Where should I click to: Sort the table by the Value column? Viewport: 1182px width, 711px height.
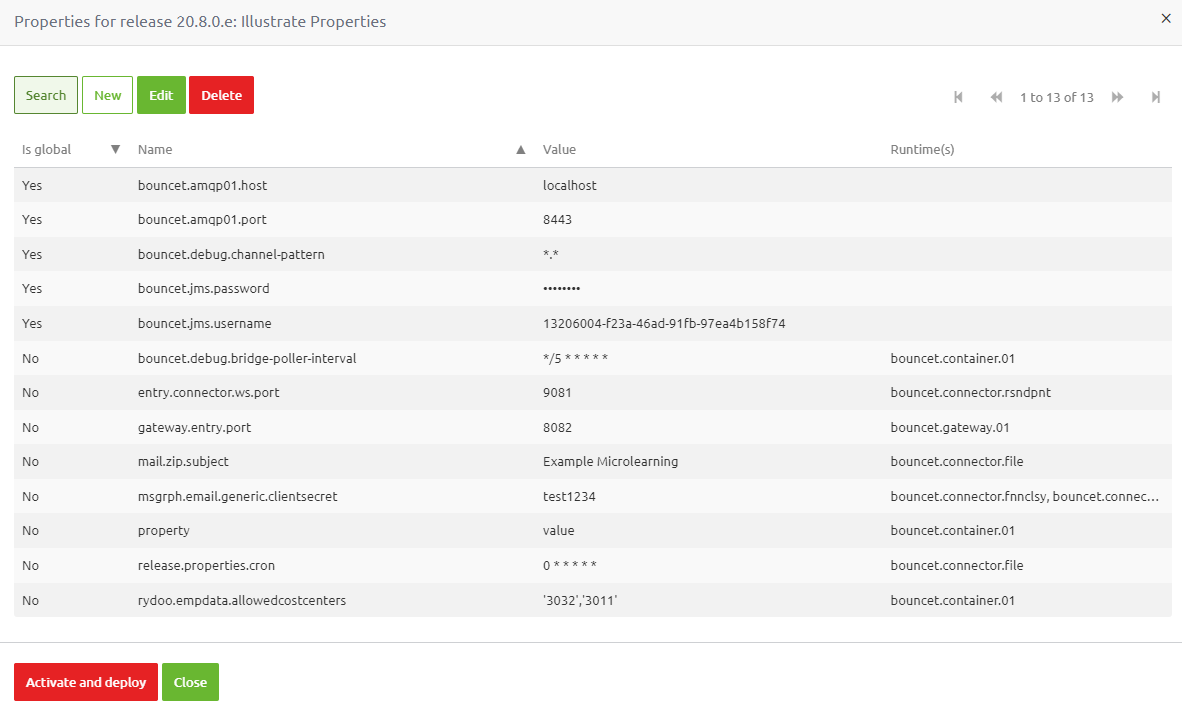coord(559,149)
